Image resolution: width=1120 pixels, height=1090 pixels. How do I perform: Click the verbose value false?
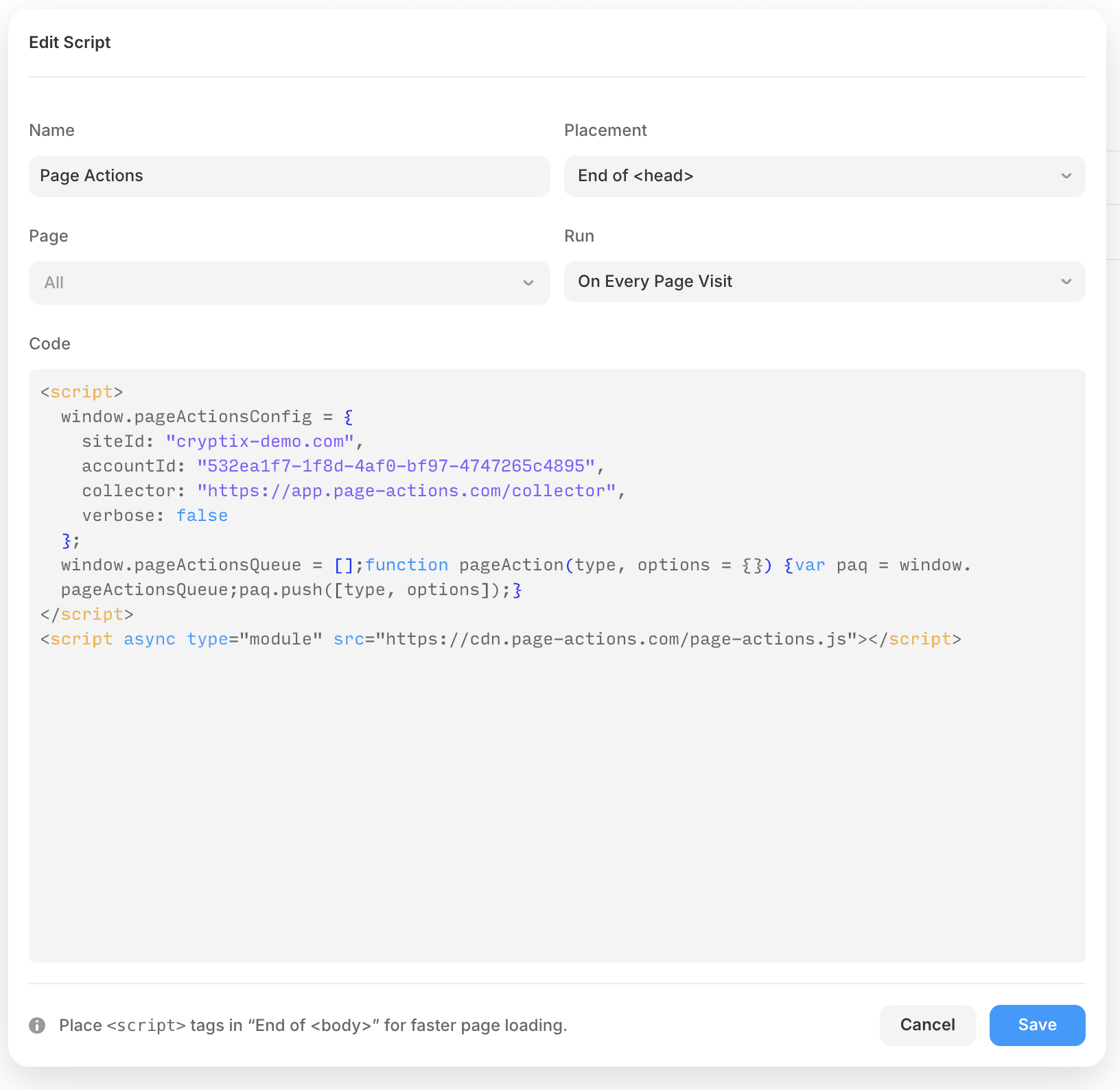click(x=202, y=515)
